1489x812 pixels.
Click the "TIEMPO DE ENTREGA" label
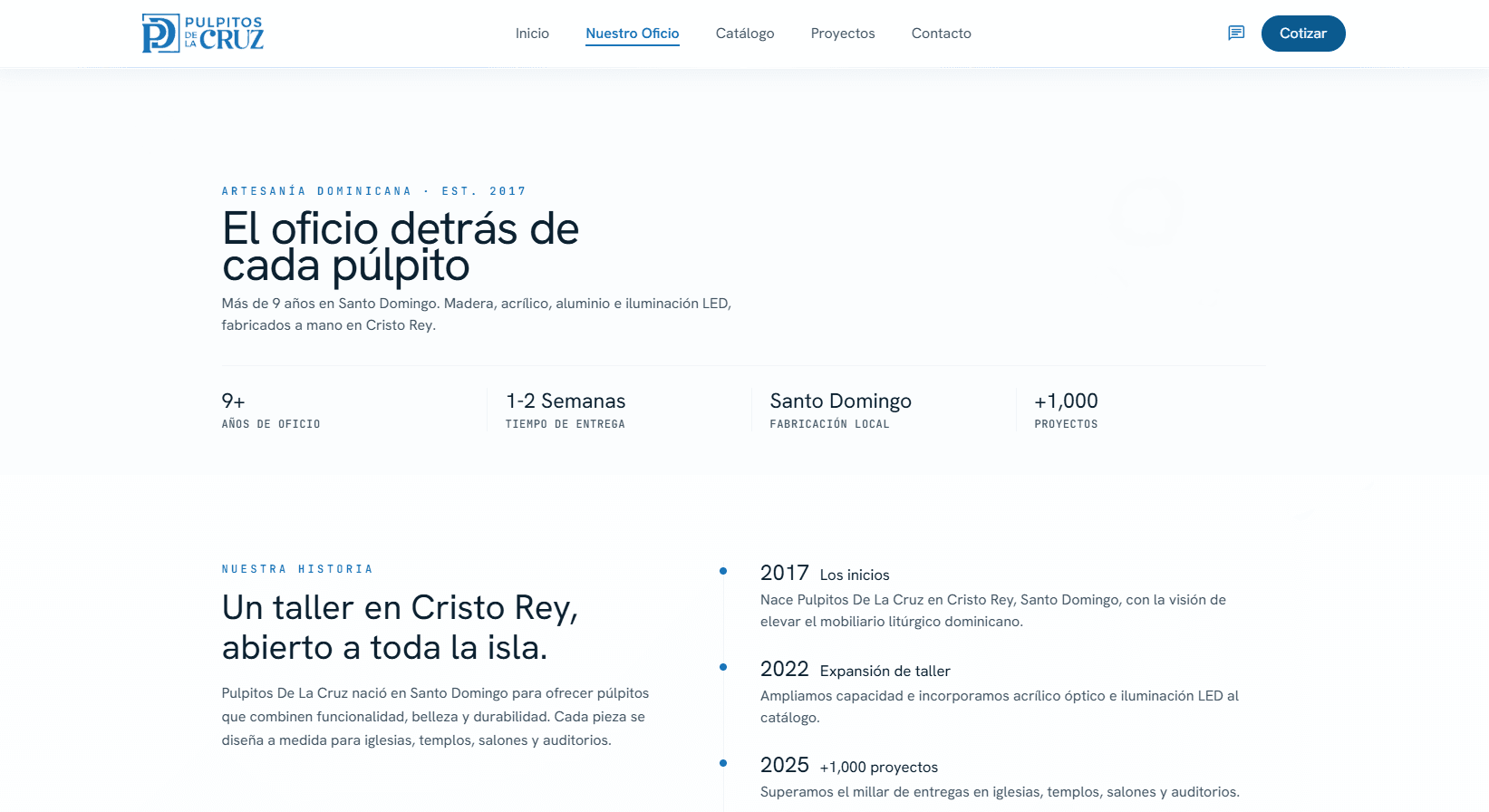pos(566,424)
